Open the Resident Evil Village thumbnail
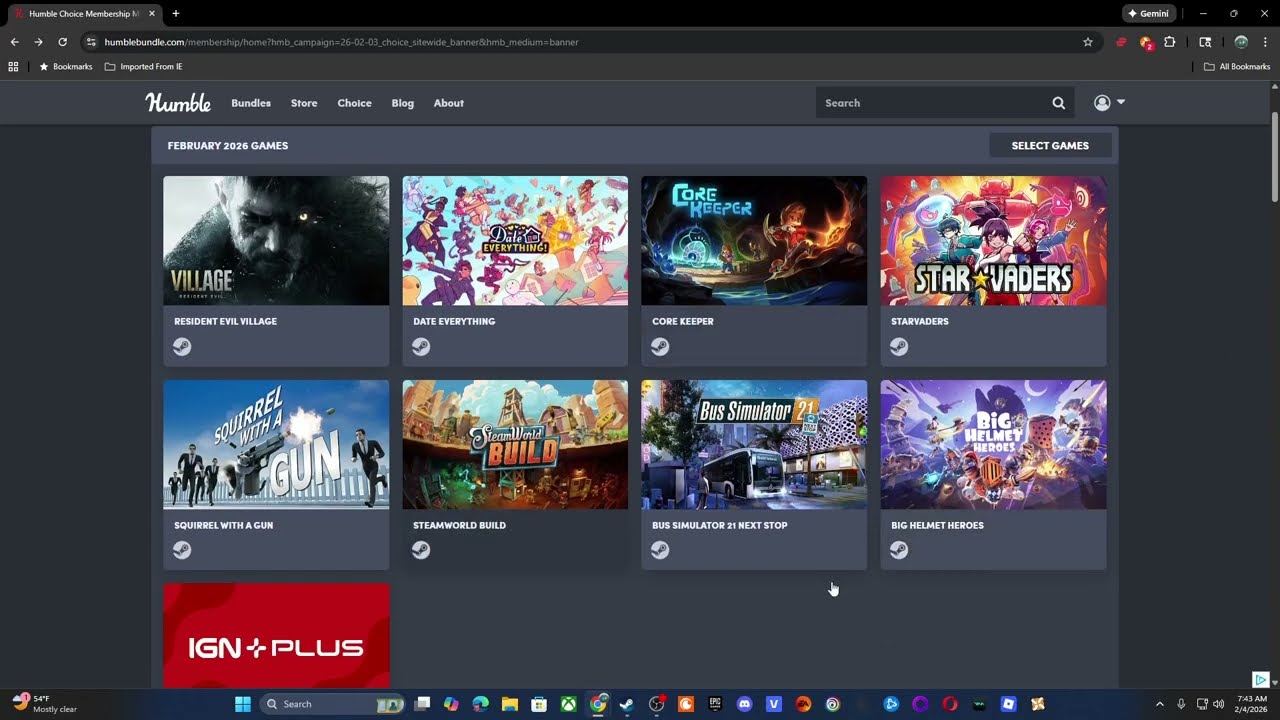1280x720 pixels. click(x=276, y=241)
